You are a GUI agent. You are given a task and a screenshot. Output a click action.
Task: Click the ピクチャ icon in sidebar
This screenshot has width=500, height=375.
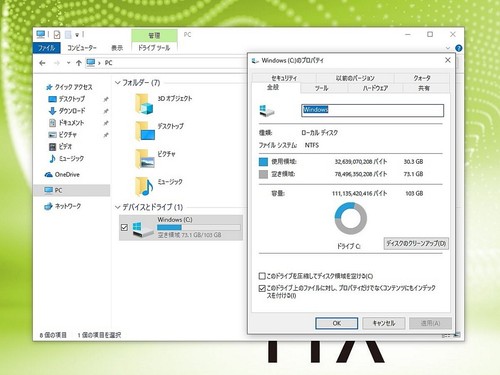point(52,135)
